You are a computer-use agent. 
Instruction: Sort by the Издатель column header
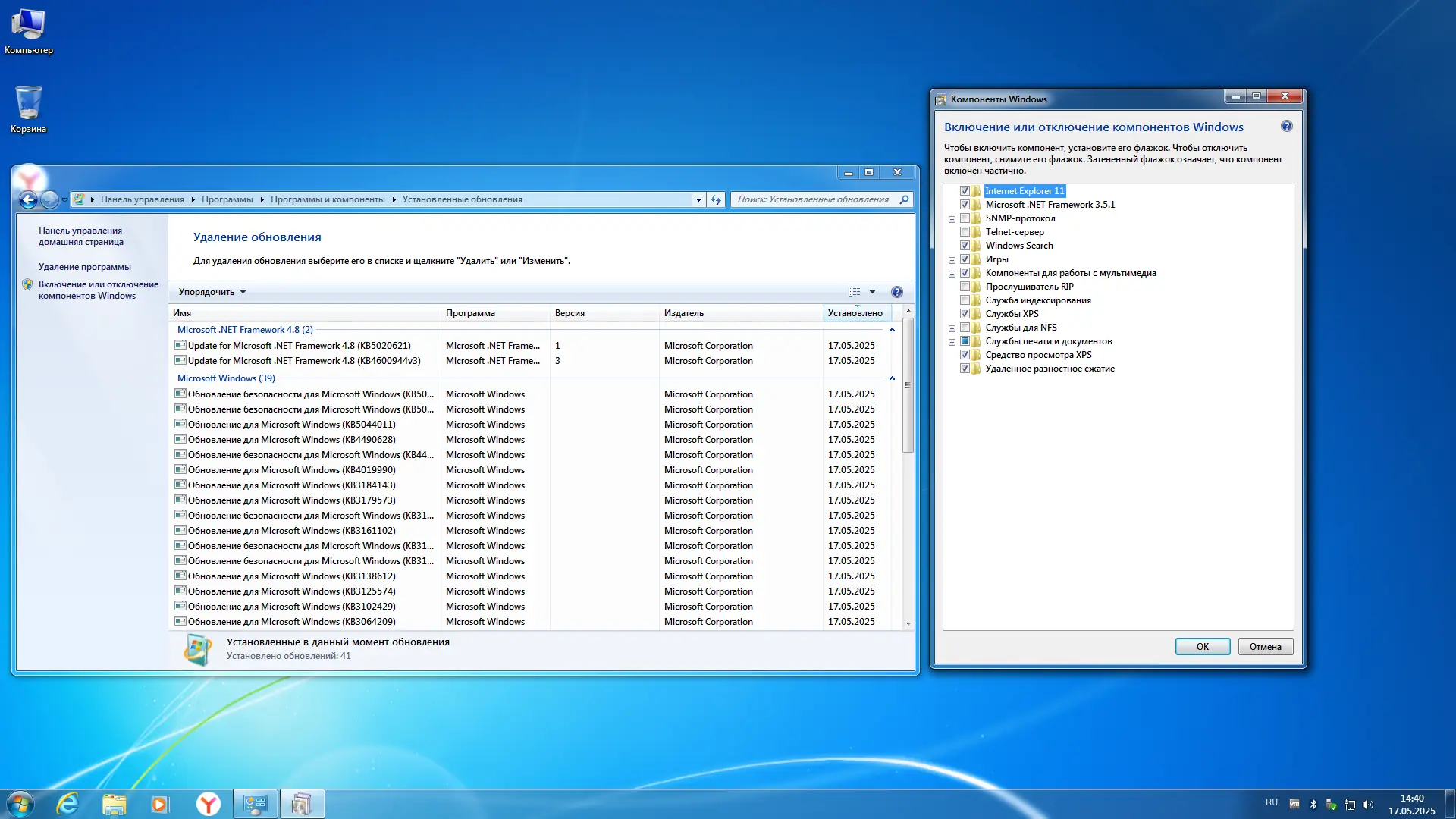(684, 313)
